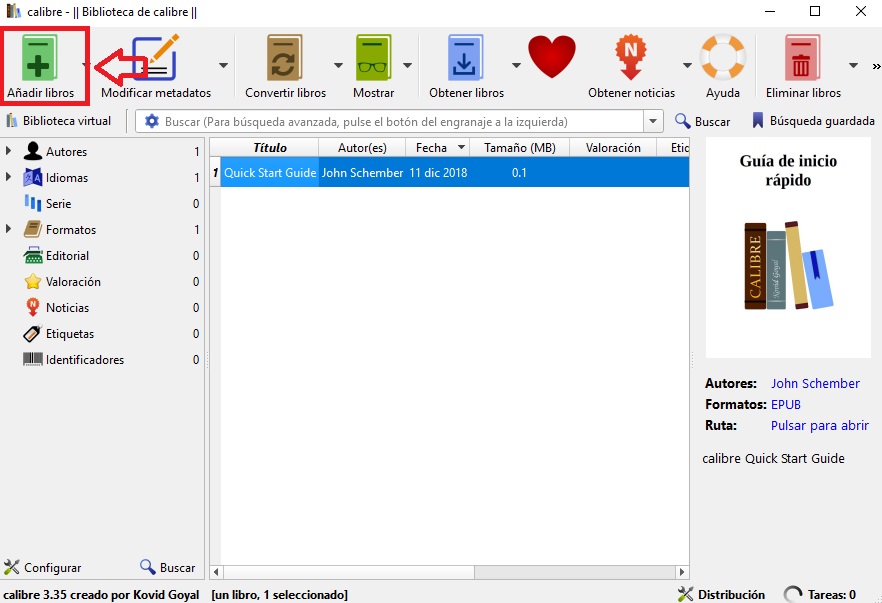Viewport: 882px width, 603px height.
Task: Open the Biblioteca virtual button
Action: (58, 121)
